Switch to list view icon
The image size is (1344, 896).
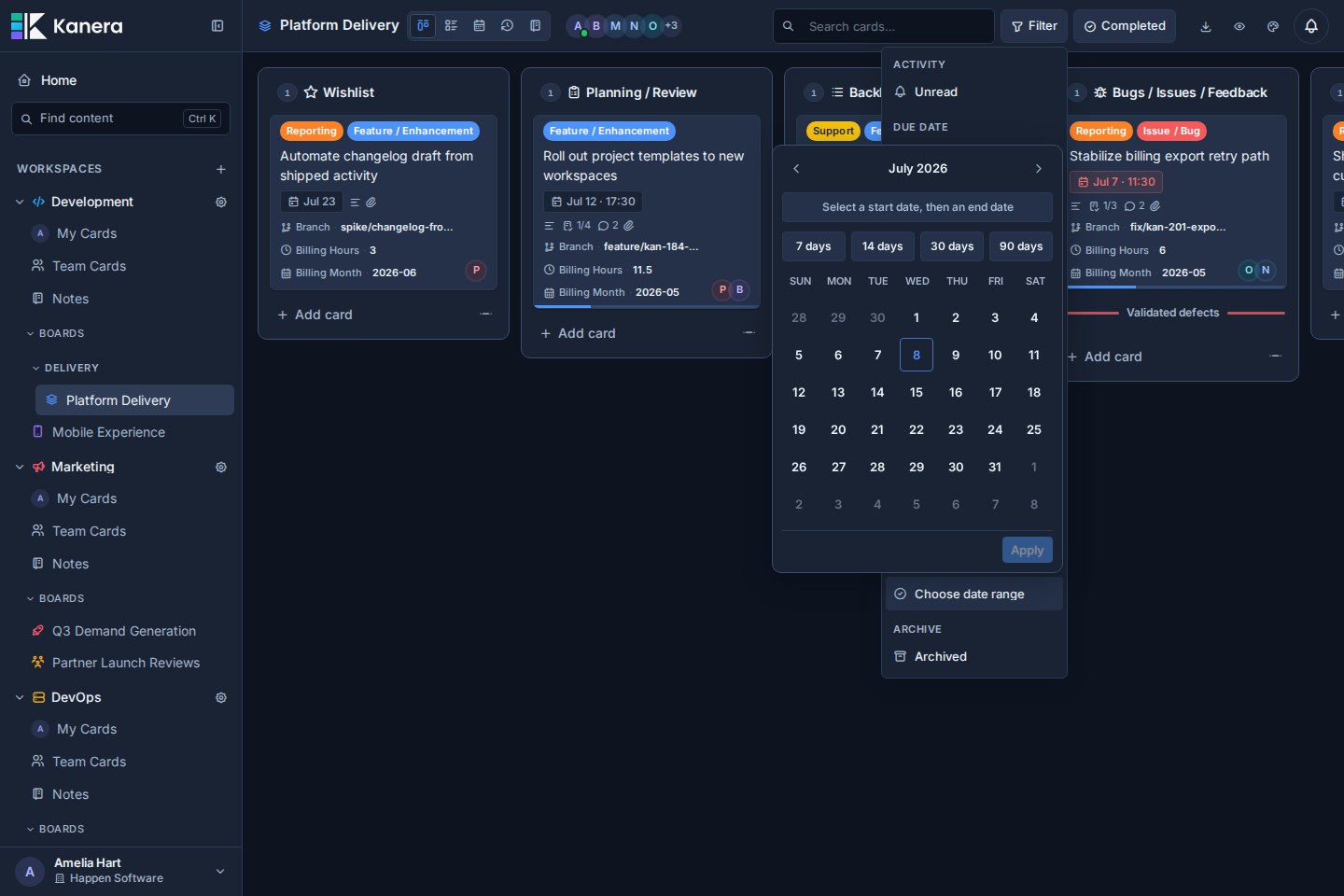(451, 26)
